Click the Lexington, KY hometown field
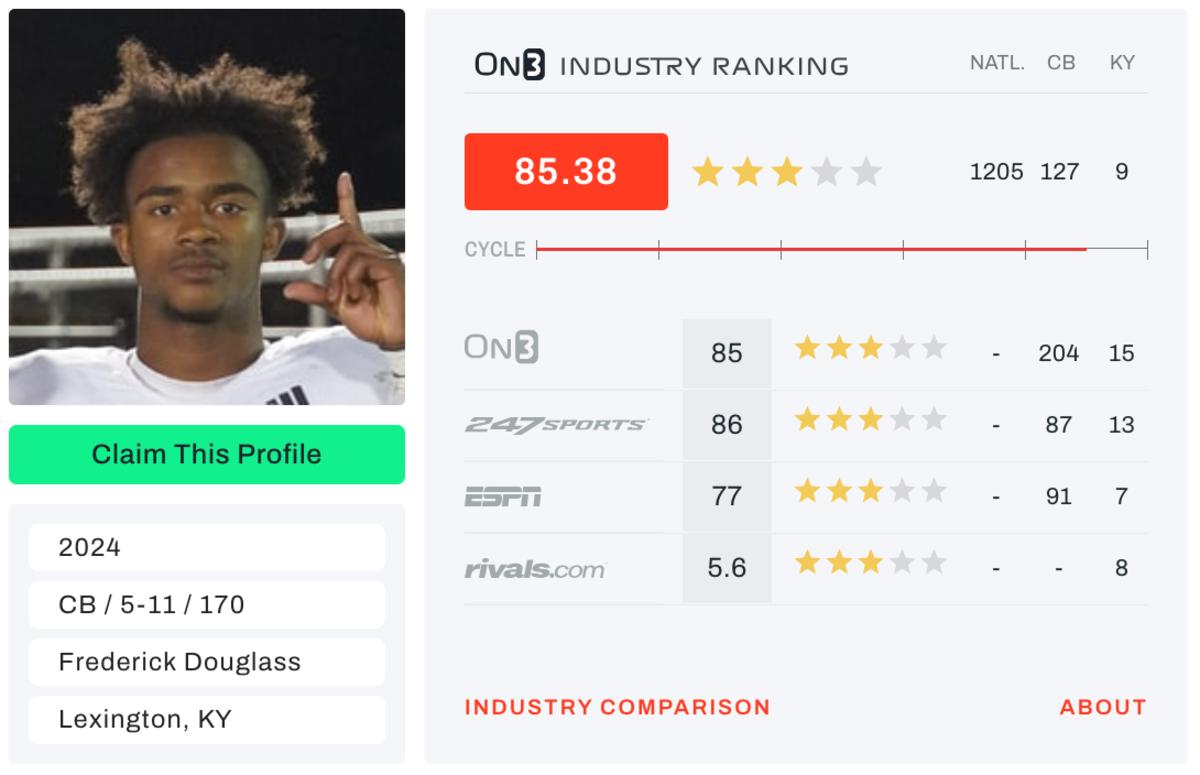Viewport: 1200px width, 775px height. [x=207, y=719]
